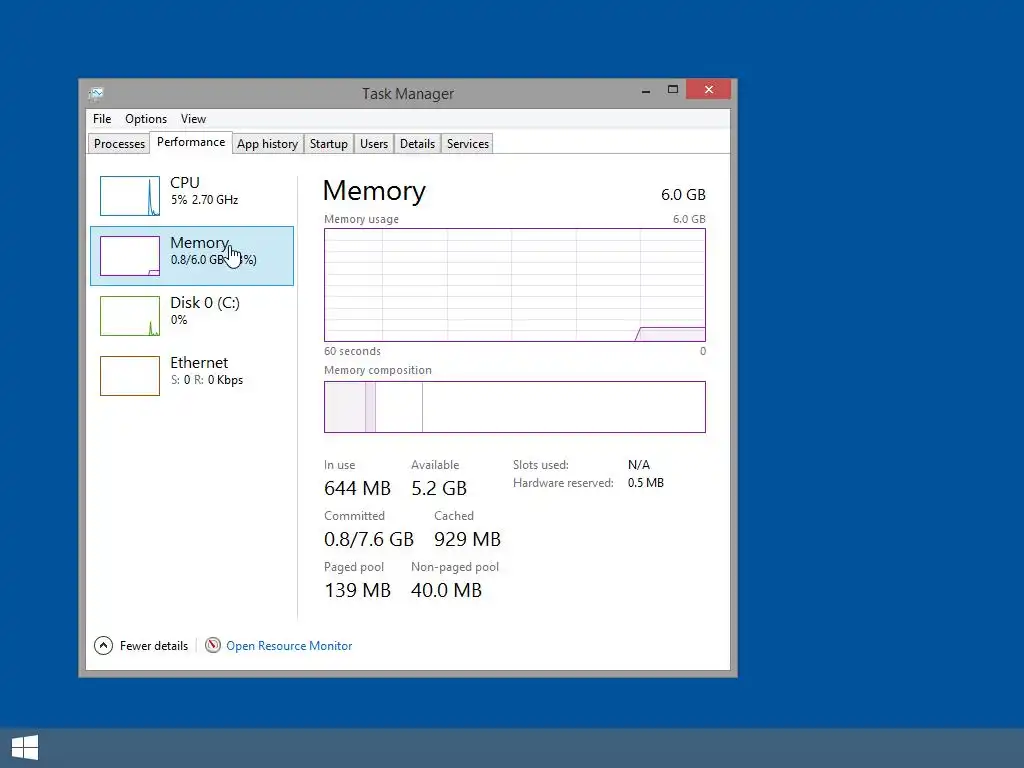Click the Memory usage graph
The image size is (1024, 768).
(515, 285)
